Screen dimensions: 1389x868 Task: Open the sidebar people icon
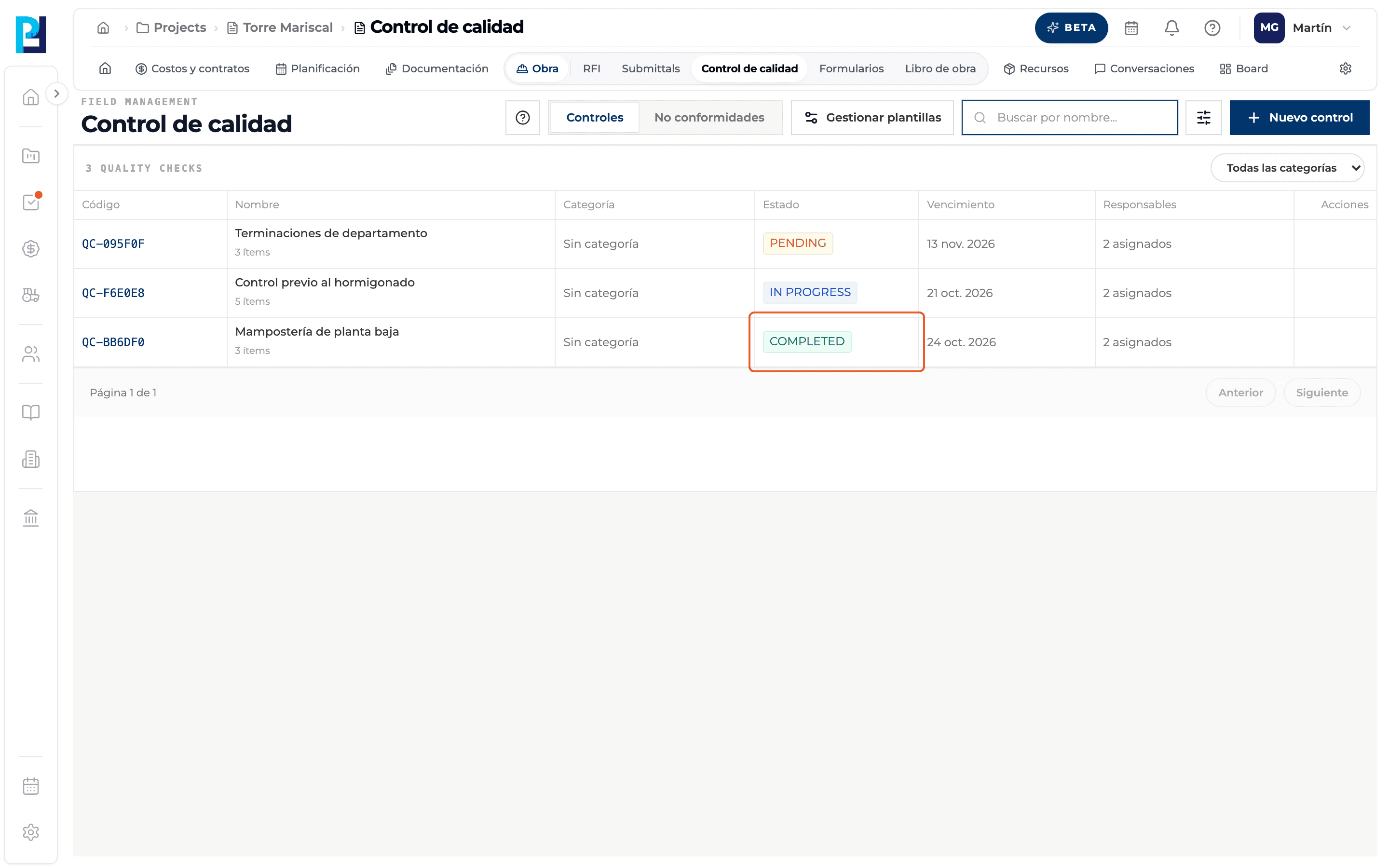coord(31,354)
